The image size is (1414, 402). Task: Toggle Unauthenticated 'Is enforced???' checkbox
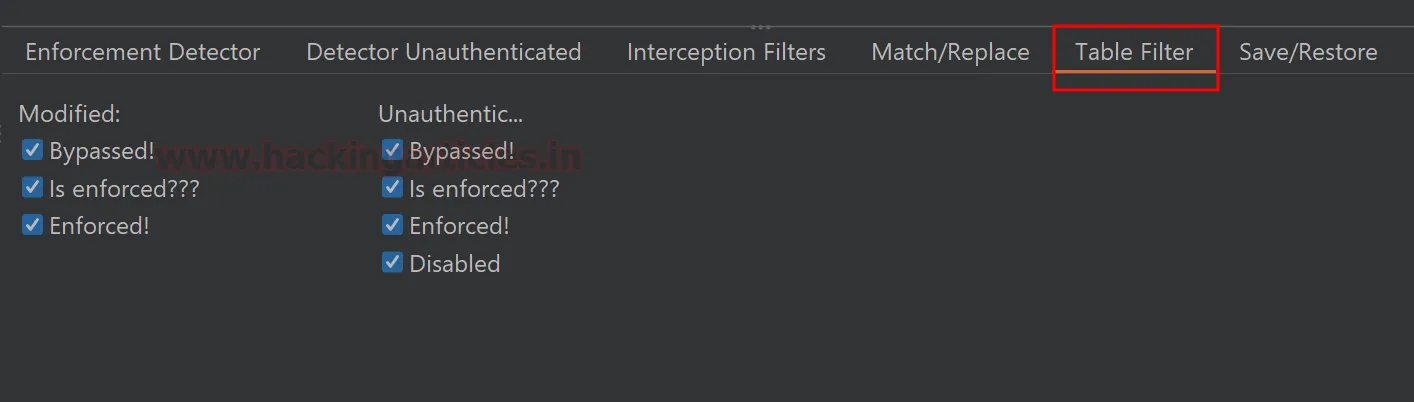point(392,188)
